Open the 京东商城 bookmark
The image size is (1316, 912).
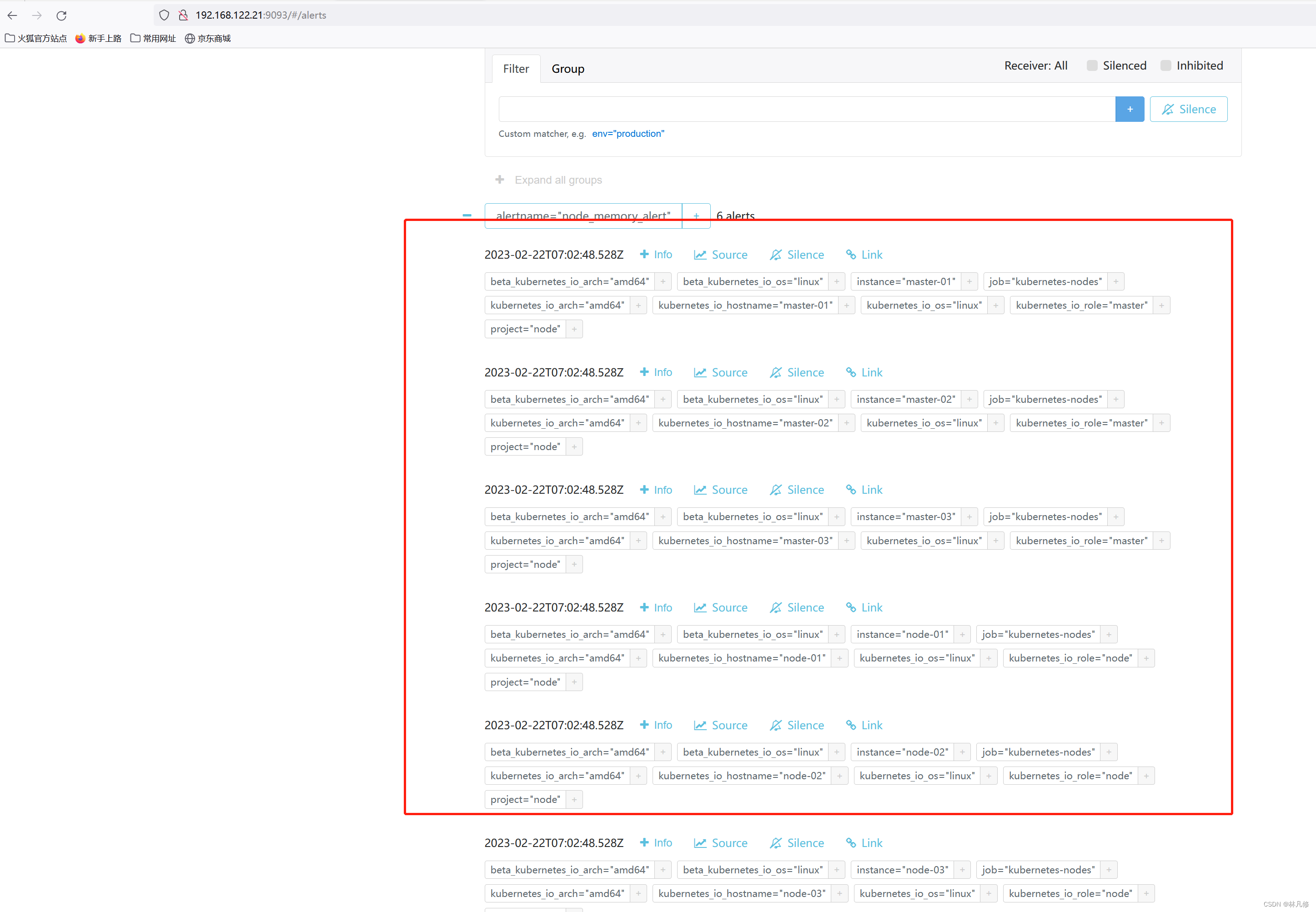tap(208, 38)
